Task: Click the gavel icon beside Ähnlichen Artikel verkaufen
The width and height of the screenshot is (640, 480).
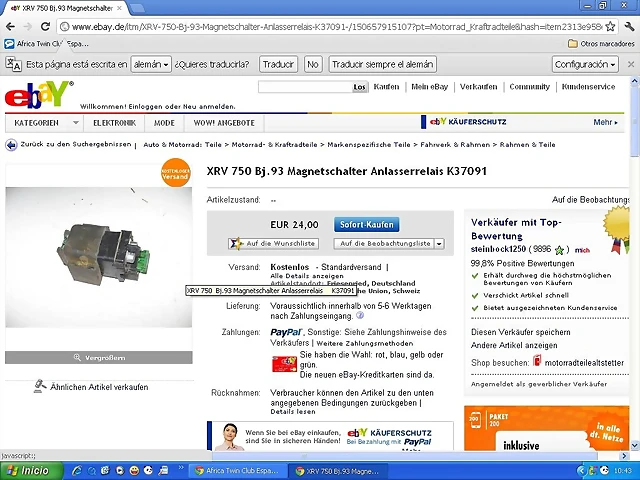Action: coord(40,386)
